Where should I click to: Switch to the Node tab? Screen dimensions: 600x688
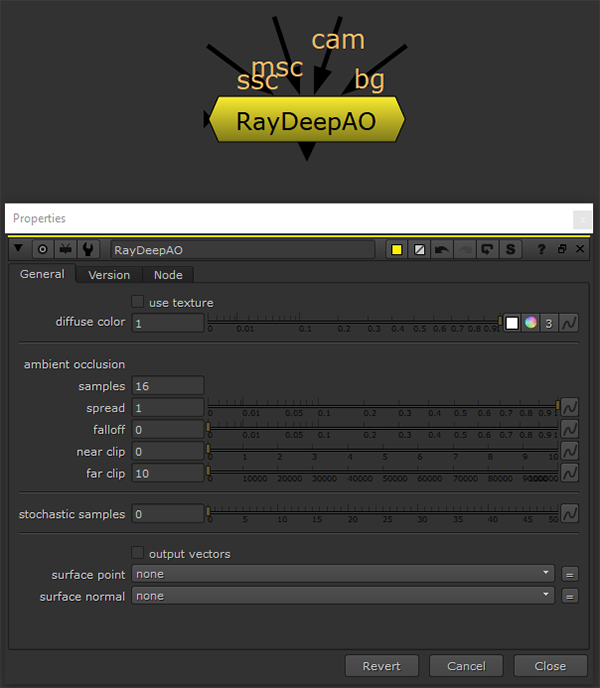tap(168, 275)
